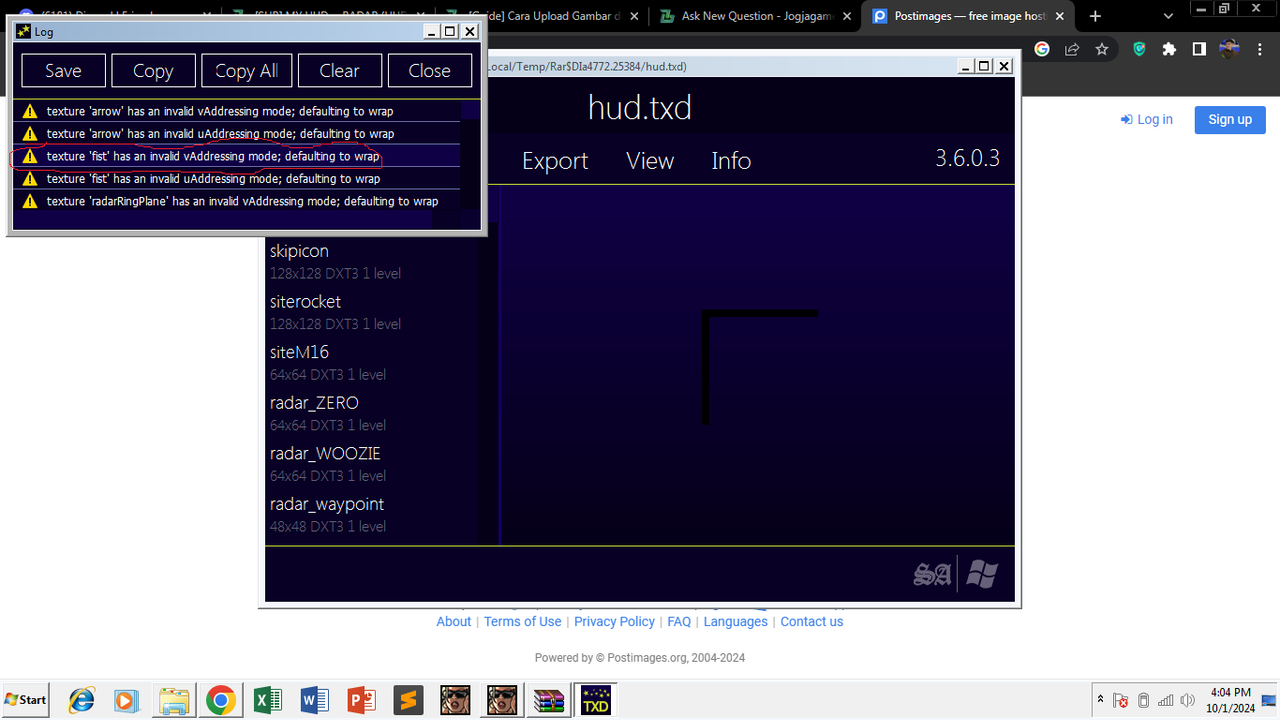This screenshot has width=1280, height=720.
Task: Switch to the Ask New Question Jogjagamers tab
Action: 755,16
